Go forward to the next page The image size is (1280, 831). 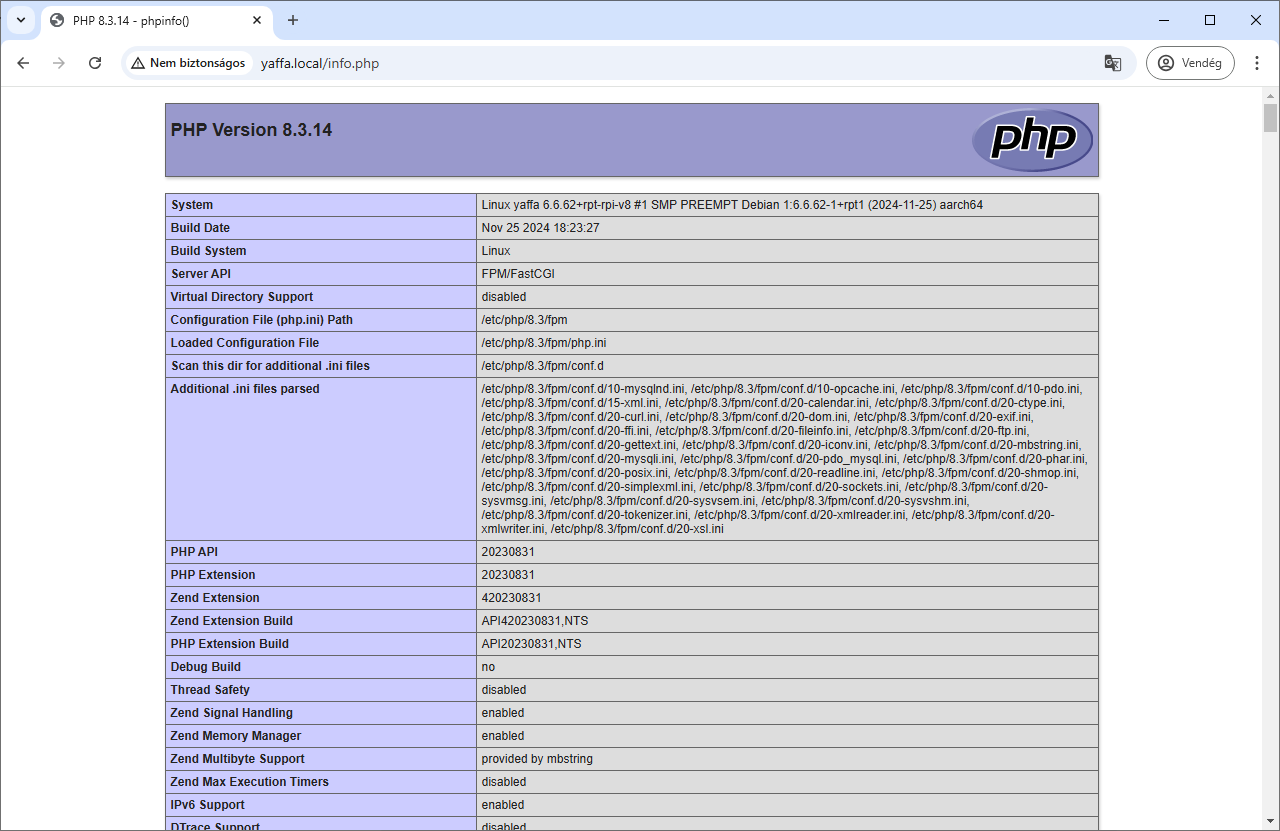point(59,63)
